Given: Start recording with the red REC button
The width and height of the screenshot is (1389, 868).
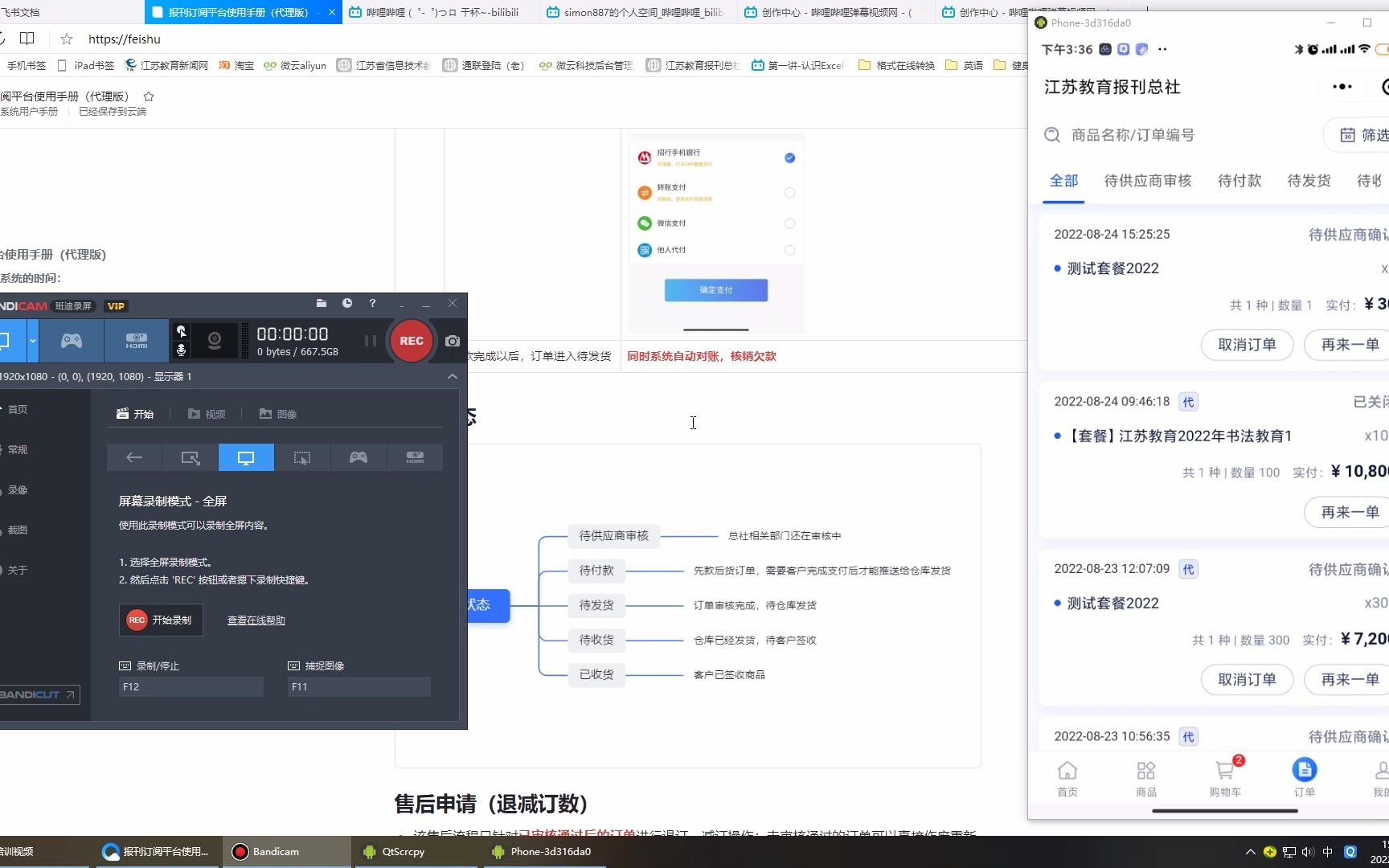Looking at the screenshot, I should 411,341.
